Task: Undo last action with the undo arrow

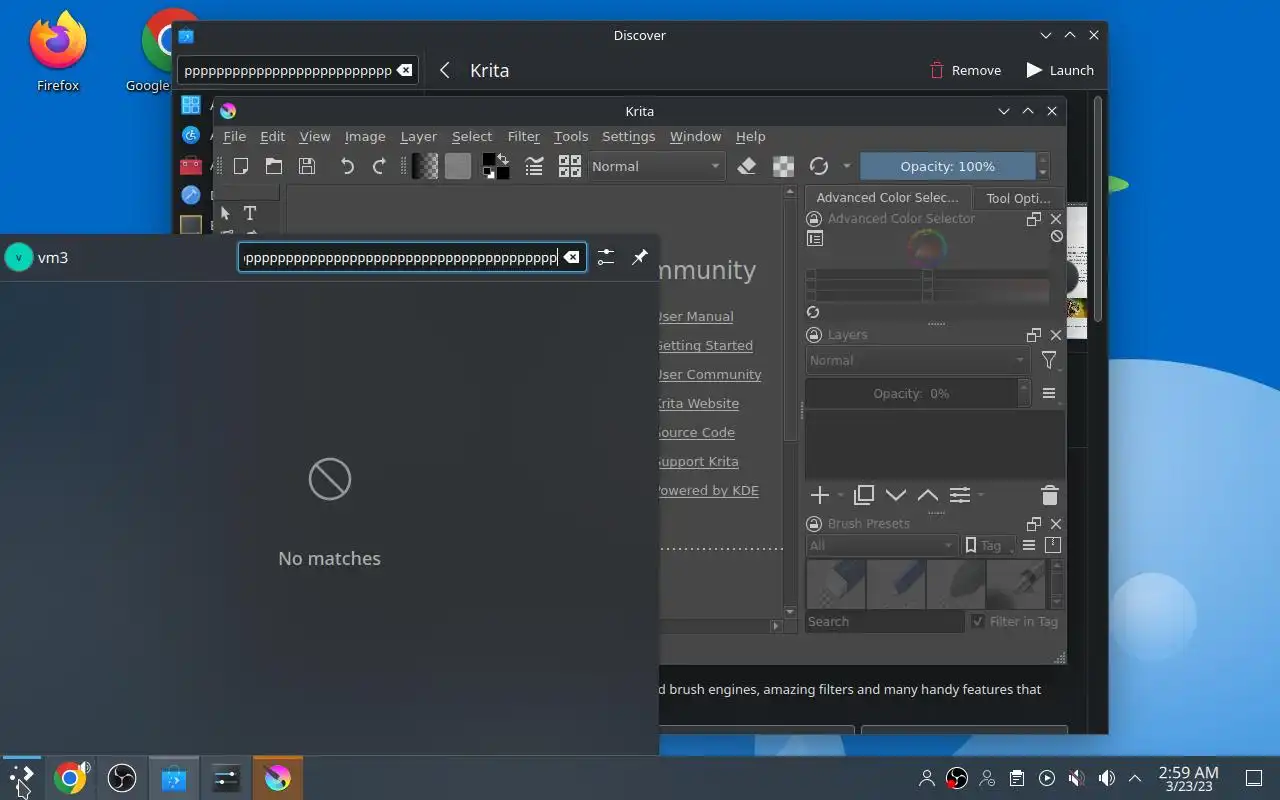Action: point(347,166)
